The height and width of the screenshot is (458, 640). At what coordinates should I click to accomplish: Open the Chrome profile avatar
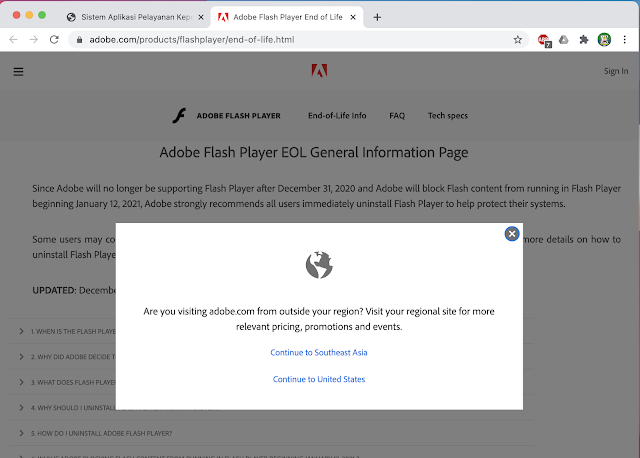pos(604,40)
